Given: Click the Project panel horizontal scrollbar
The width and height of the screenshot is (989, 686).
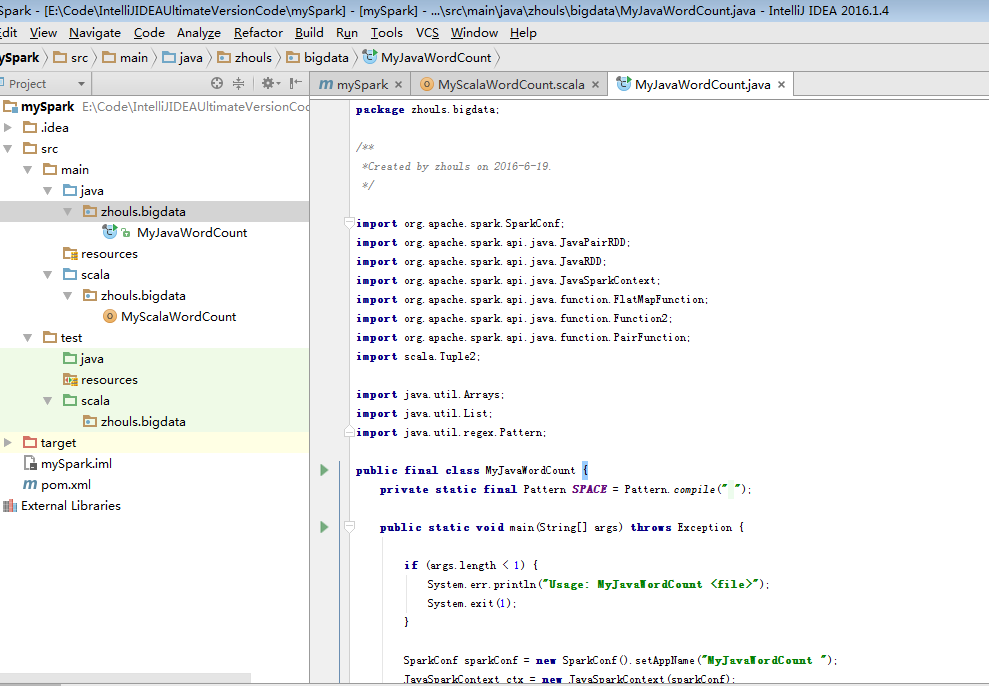Looking at the screenshot, I should (126, 678).
